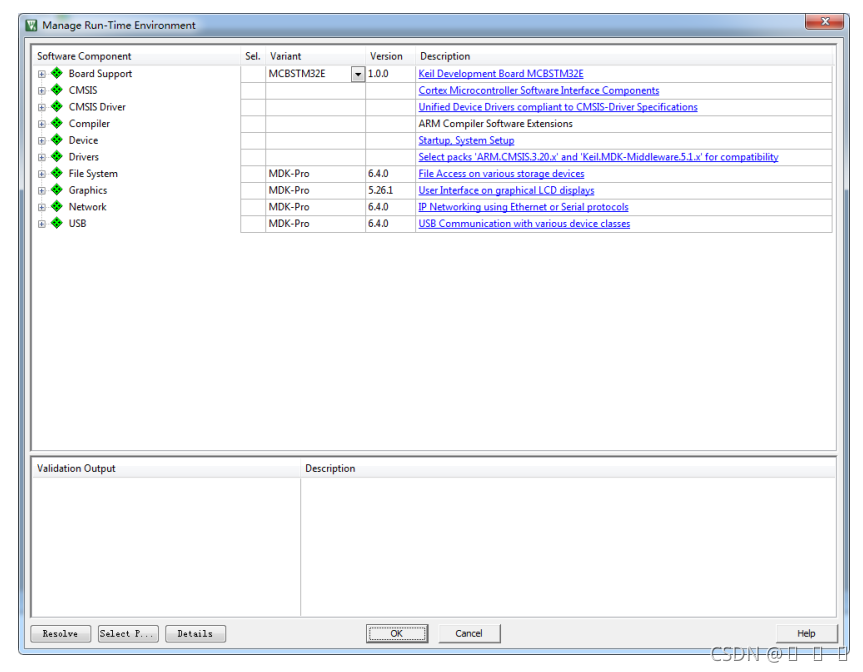Click the green diamond icon next to Graphics
Image resolution: width=863 pixels, height=672 pixels.
56,190
